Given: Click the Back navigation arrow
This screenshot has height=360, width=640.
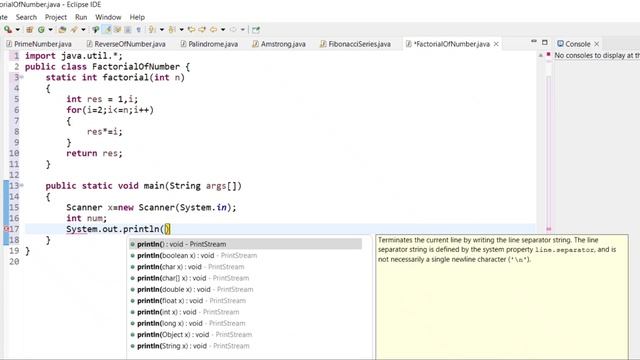Looking at the screenshot, I should (213, 29).
